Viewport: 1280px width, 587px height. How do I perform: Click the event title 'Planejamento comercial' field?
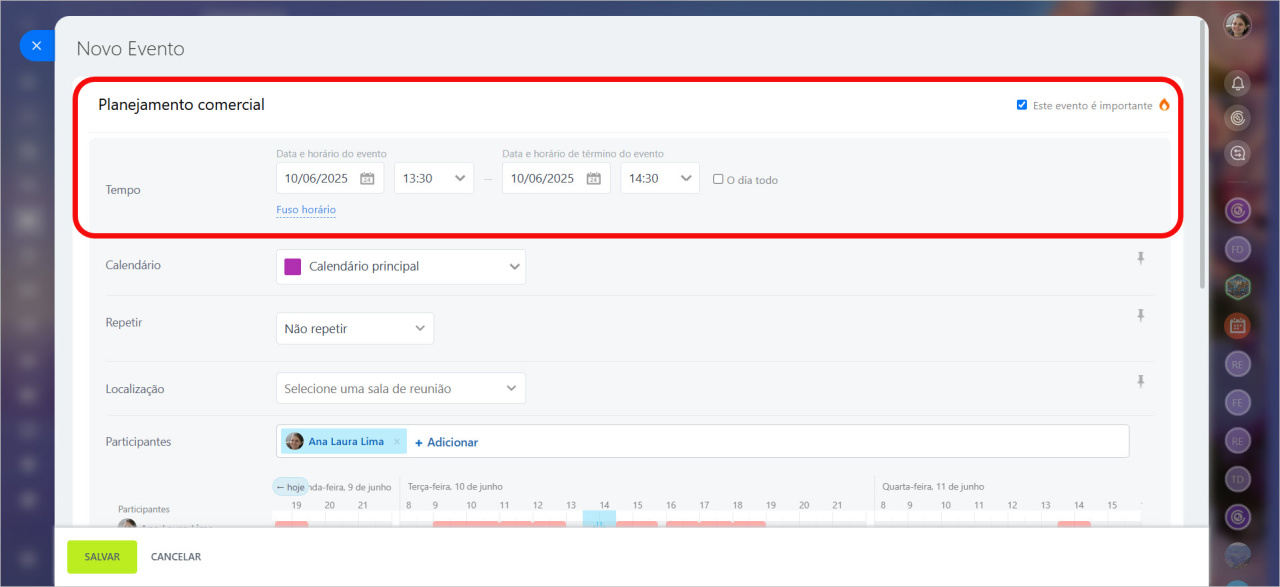[x=181, y=105]
